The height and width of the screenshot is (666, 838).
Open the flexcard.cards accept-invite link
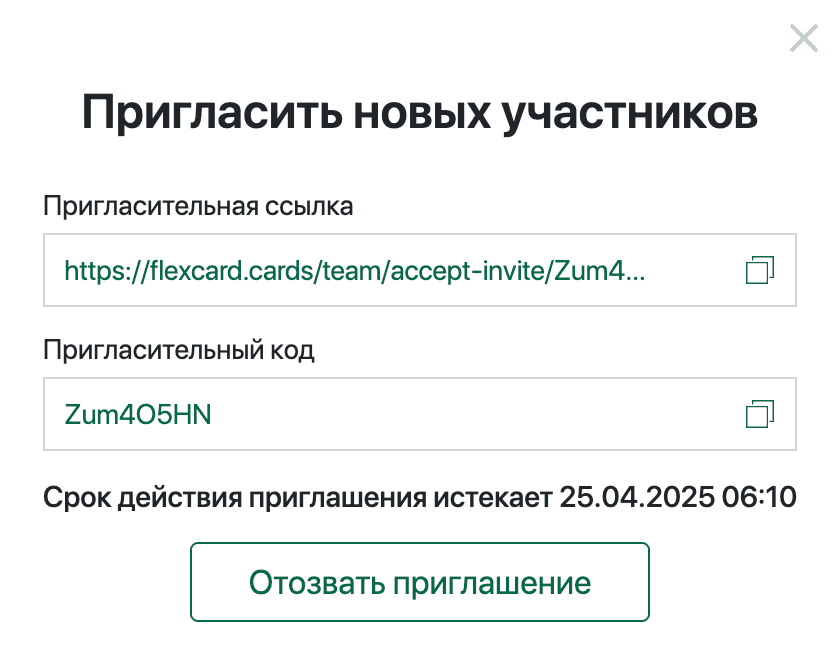tap(355, 270)
